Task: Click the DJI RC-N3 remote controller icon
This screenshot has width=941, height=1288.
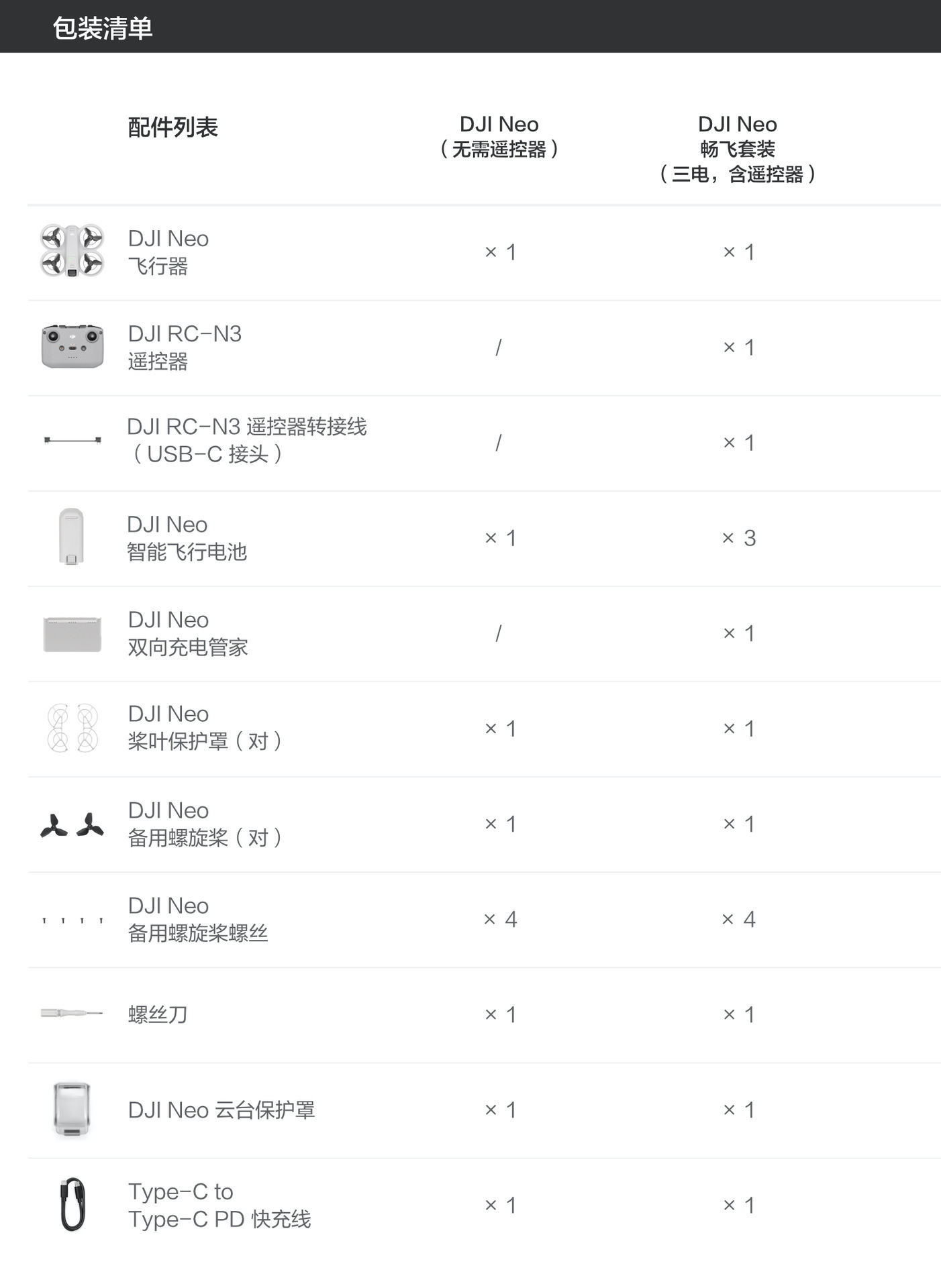Action: click(x=72, y=346)
